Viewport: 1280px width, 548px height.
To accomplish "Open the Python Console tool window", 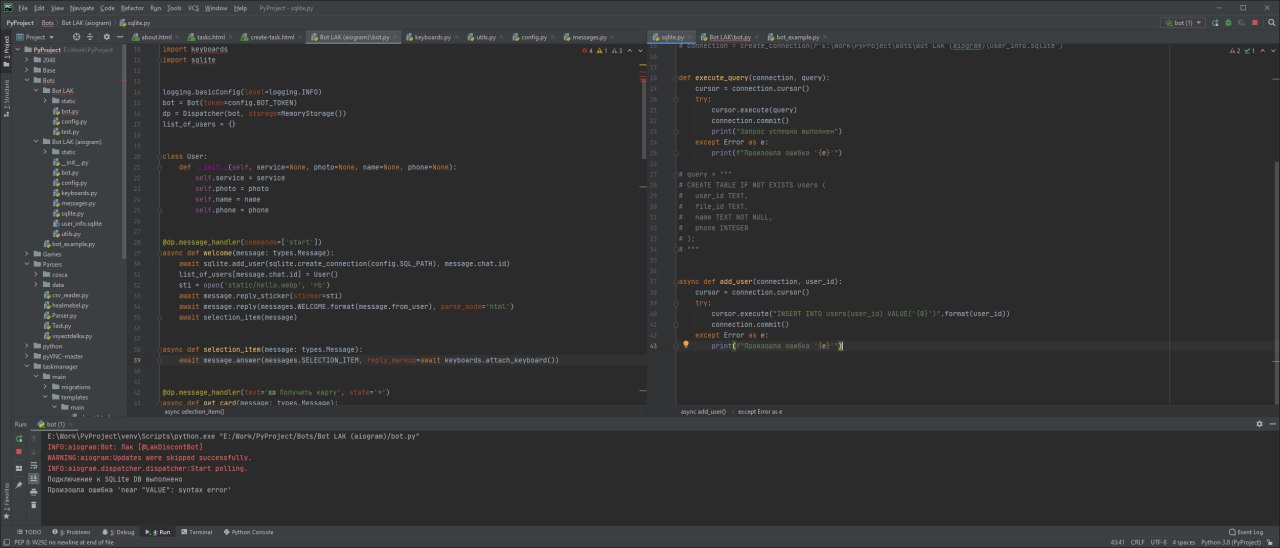I will (x=248, y=532).
